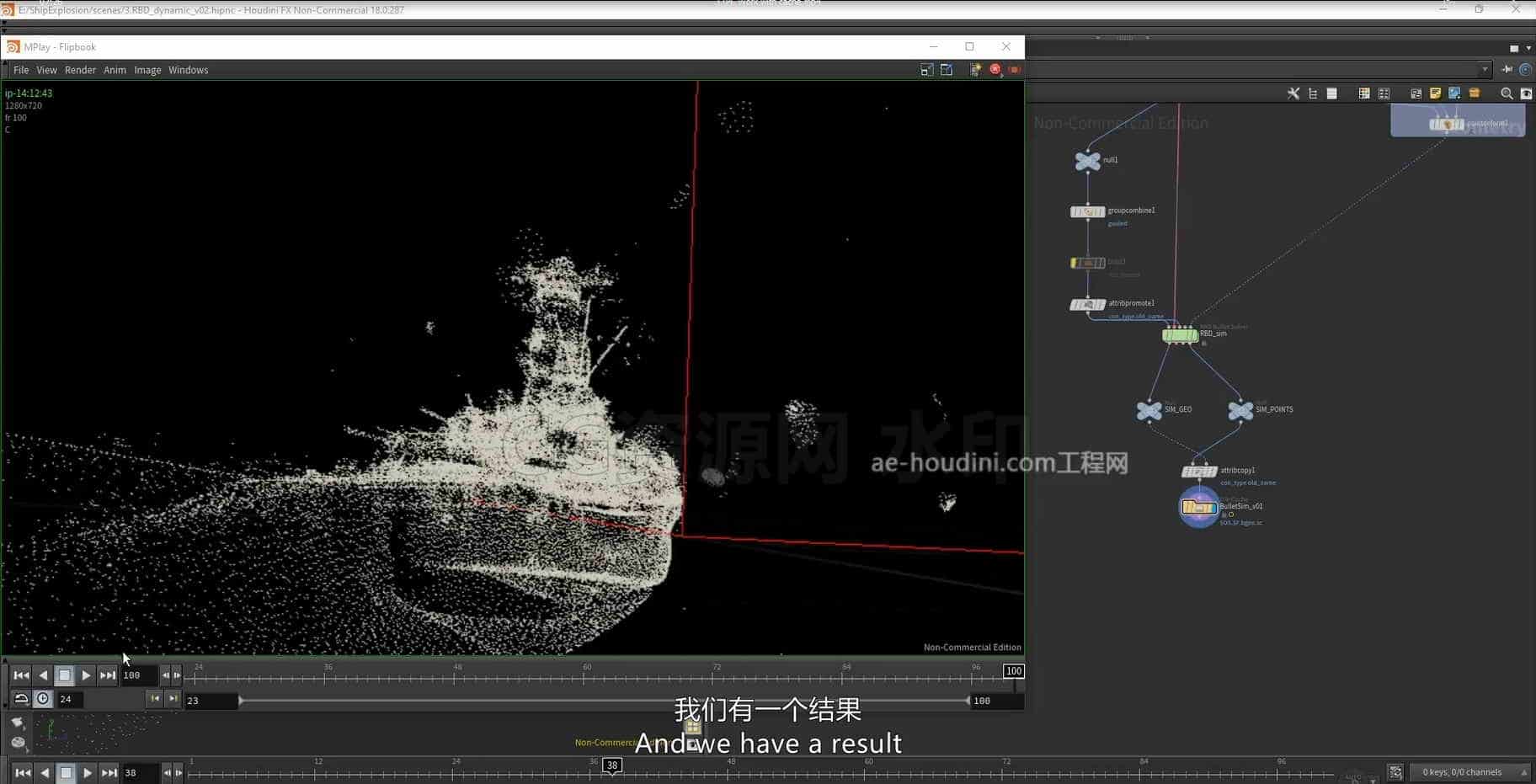
Task: Open the Windows menu in MPlay
Action: click(188, 70)
